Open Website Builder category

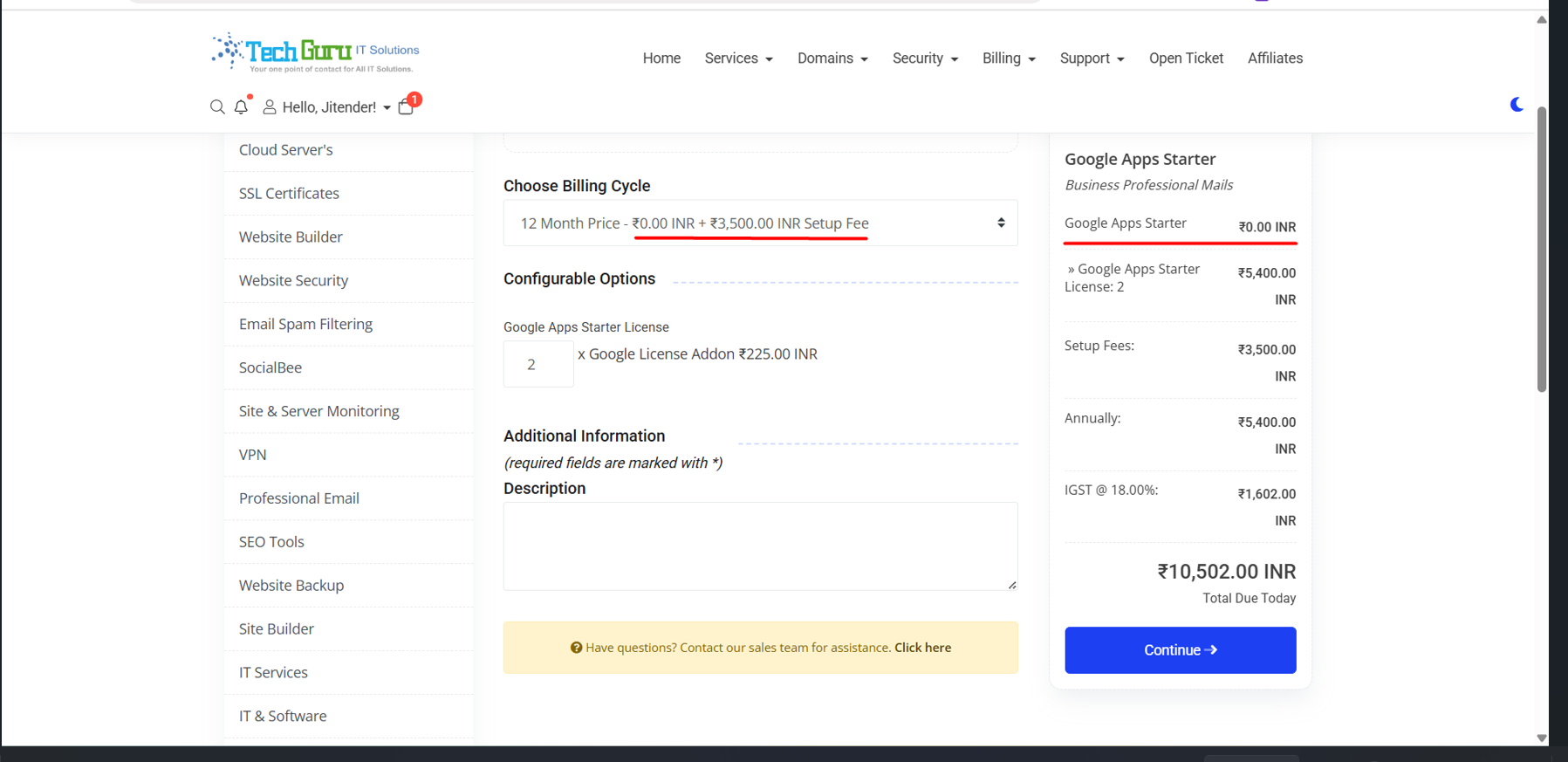click(291, 237)
